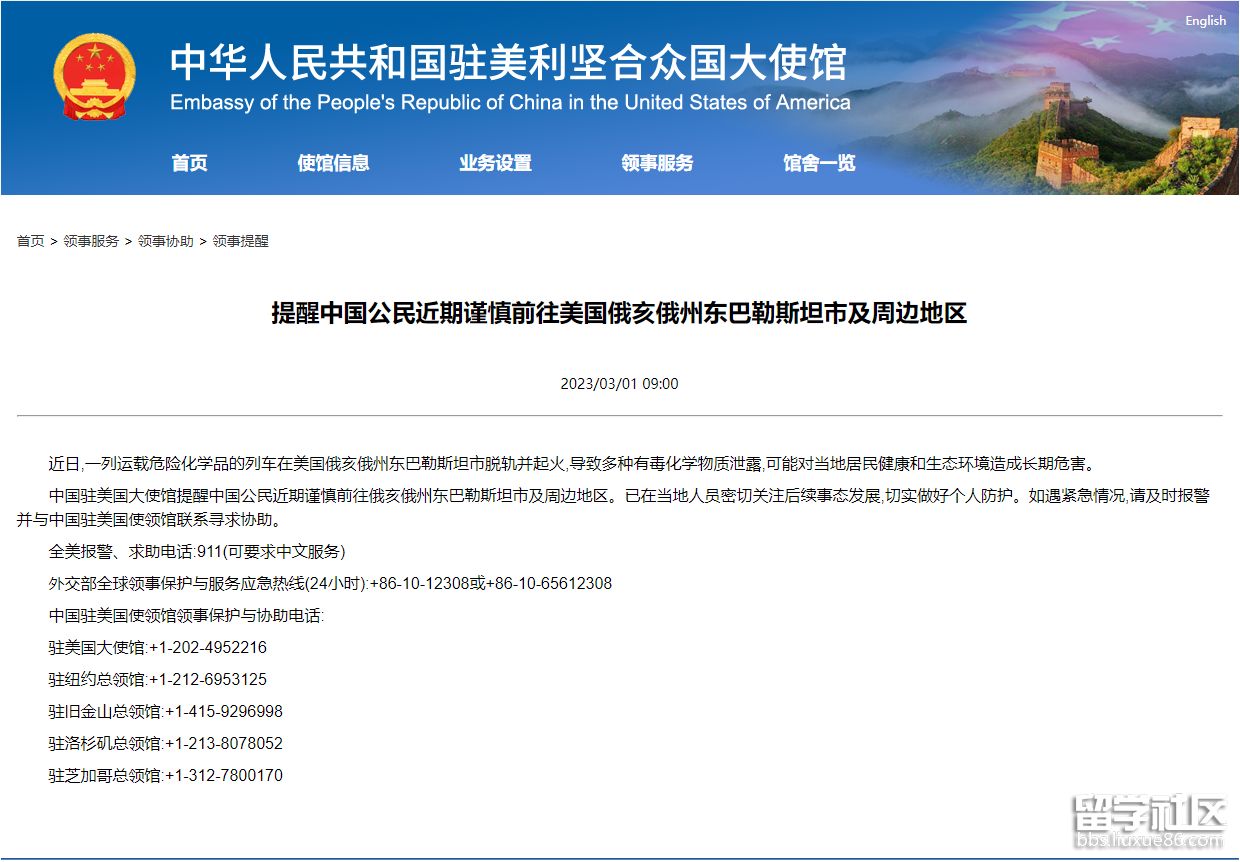Click the article headline about 东巴勒斯坦市
This screenshot has width=1240, height=862.
(619, 313)
